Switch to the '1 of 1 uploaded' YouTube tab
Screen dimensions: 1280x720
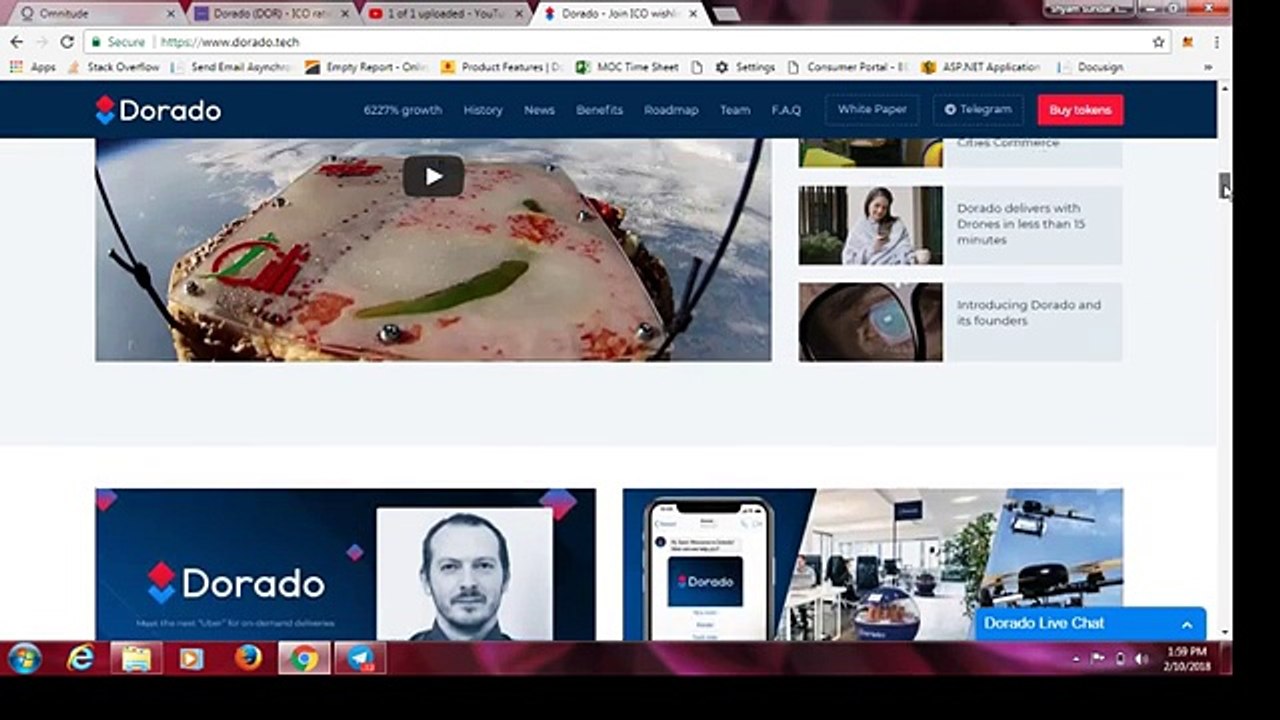pyautogui.click(x=444, y=14)
